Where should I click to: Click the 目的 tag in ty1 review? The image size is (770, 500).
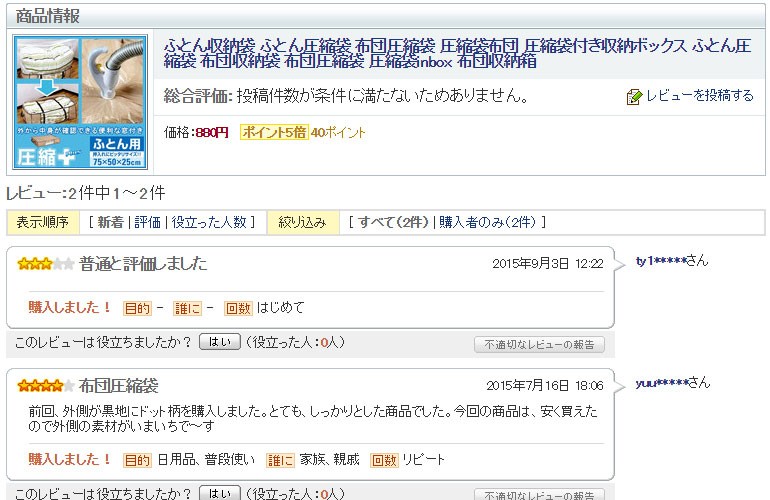pyautogui.click(x=137, y=308)
